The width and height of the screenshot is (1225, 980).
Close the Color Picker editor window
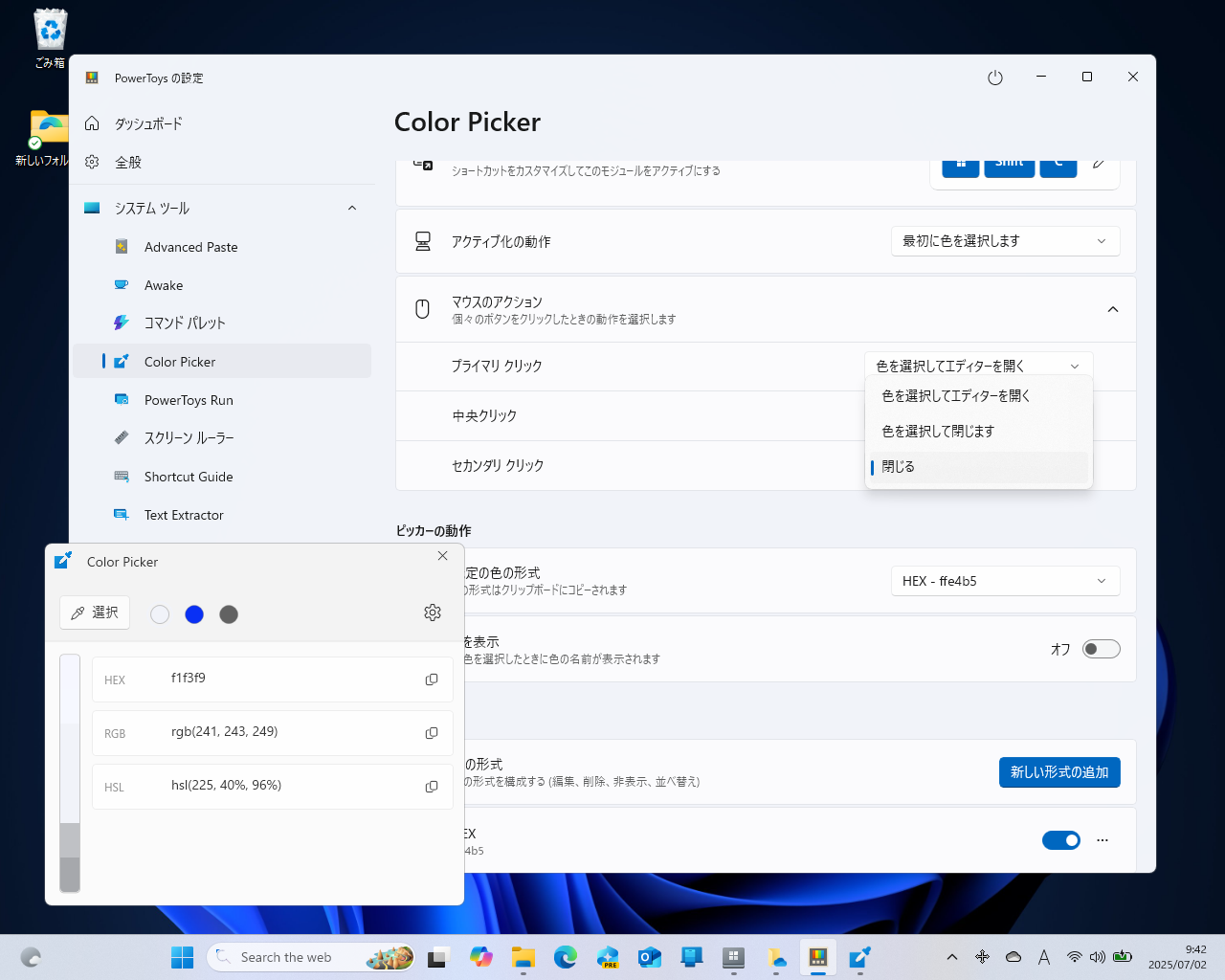(x=442, y=556)
